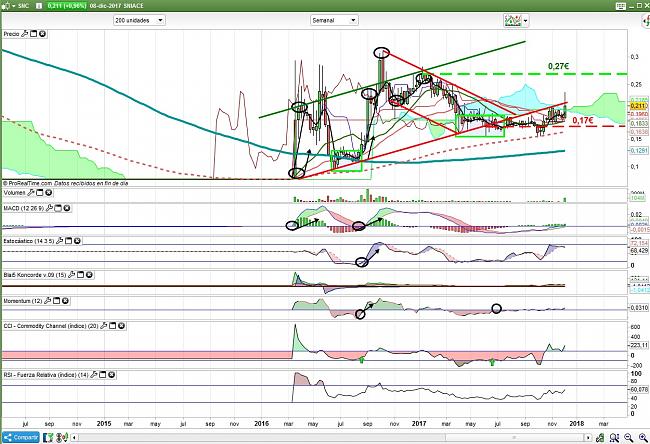Viewport: 650px width, 444px height.
Task: Close the MACD indicator panel
Action: pyautogui.click(x=67, y=208)
